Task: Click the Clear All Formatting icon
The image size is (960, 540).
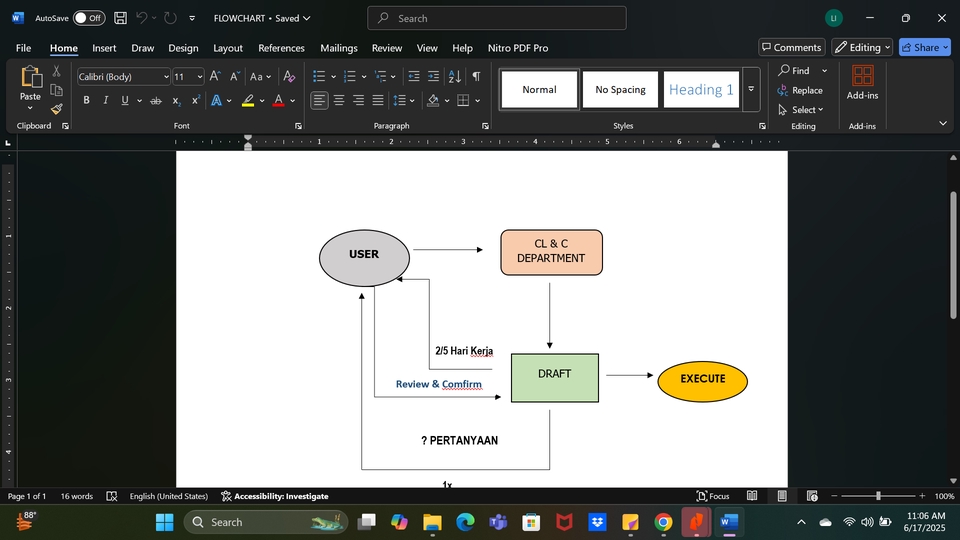Action: tap(289, 76)
